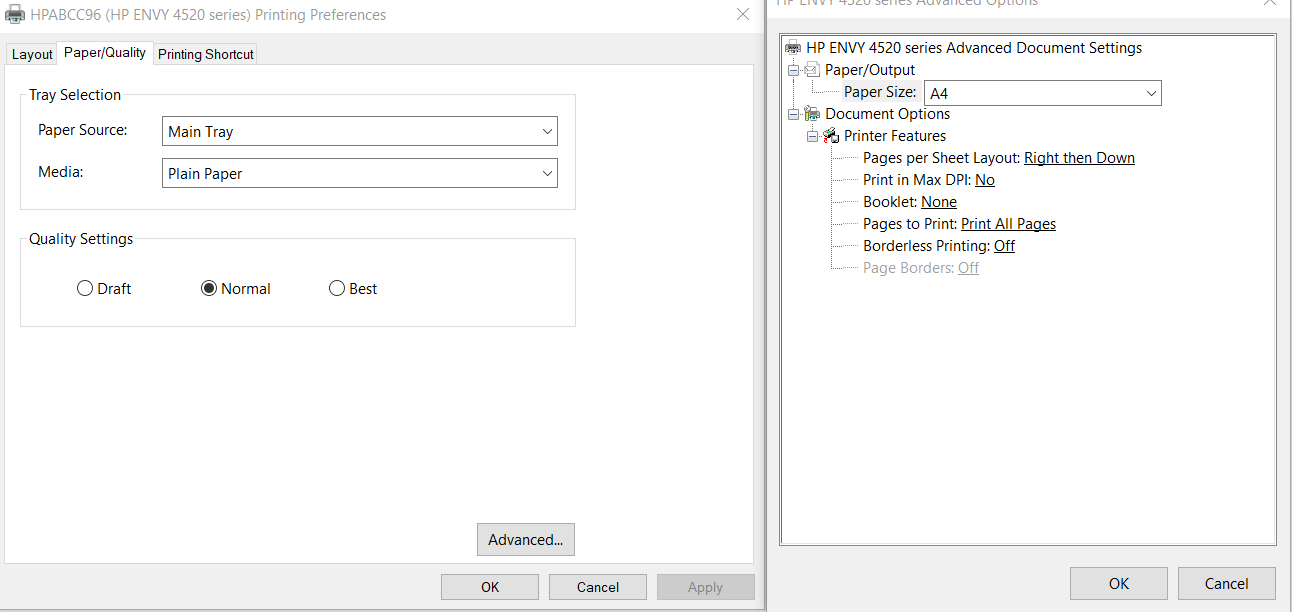
Task: Click the Printer Features icon
Action: click(x=831, y=136)
